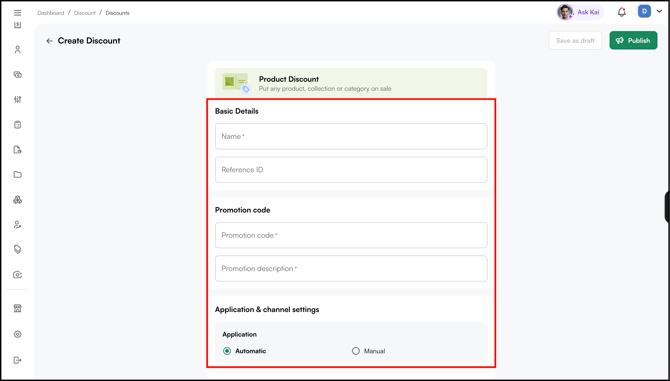Click the Create Discount page title
Image resolution: width=670 pixels, height=381 pixels.
click(x=89, y=41)
